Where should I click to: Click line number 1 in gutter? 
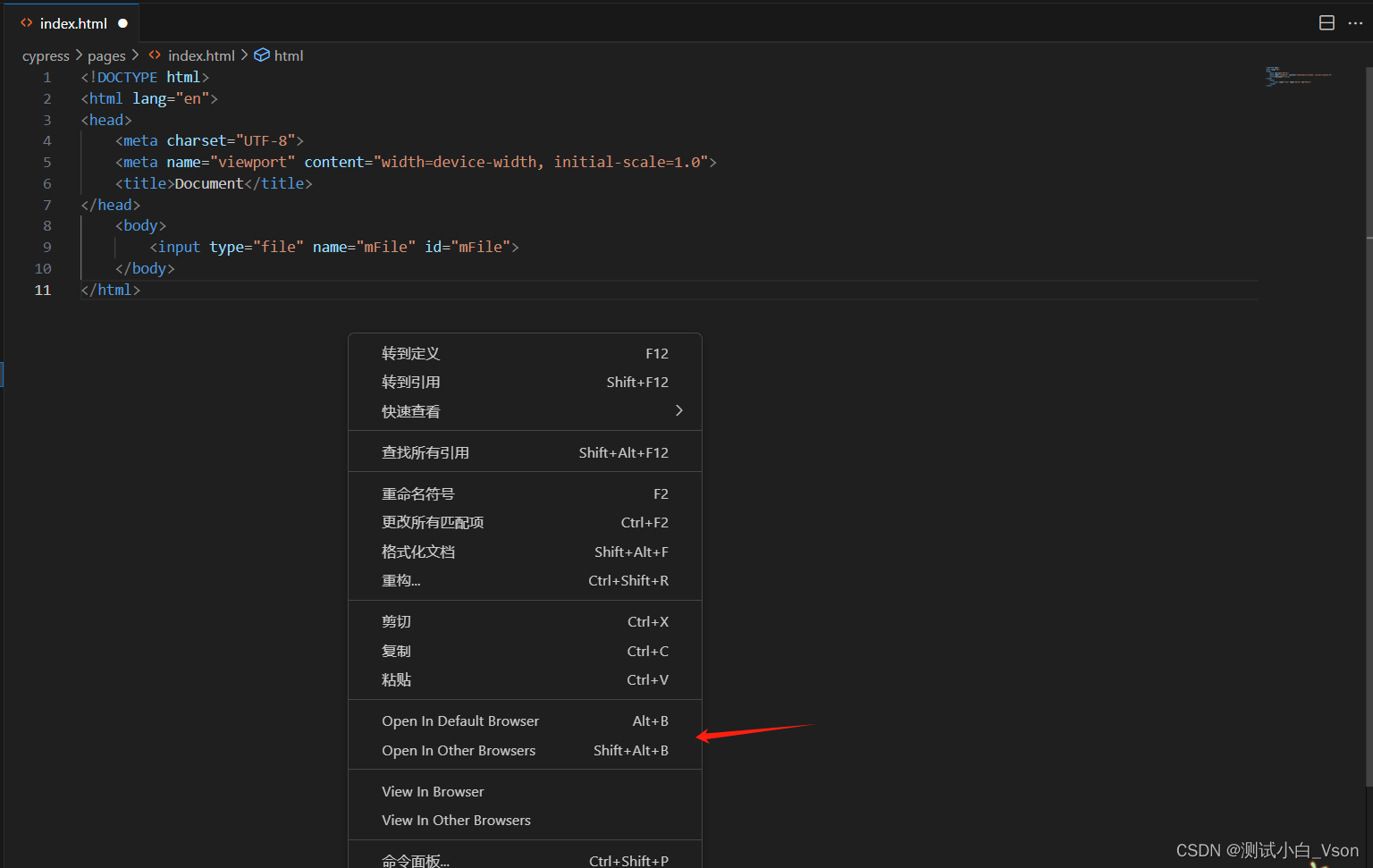46,77
